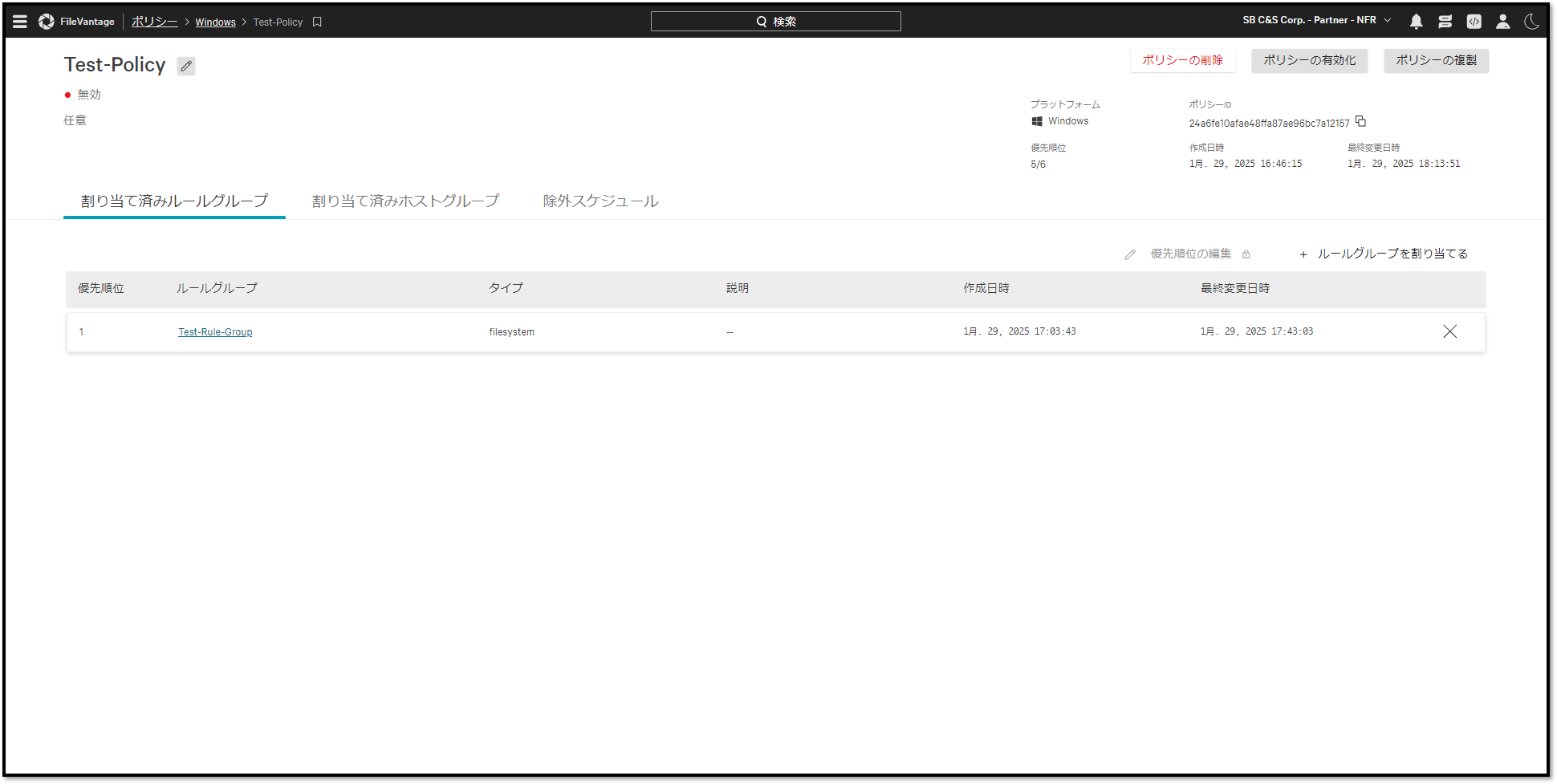The height and width of the screenshot is (784, 1557).
Task: Open the user account icon
Action: coord(1503,22)
